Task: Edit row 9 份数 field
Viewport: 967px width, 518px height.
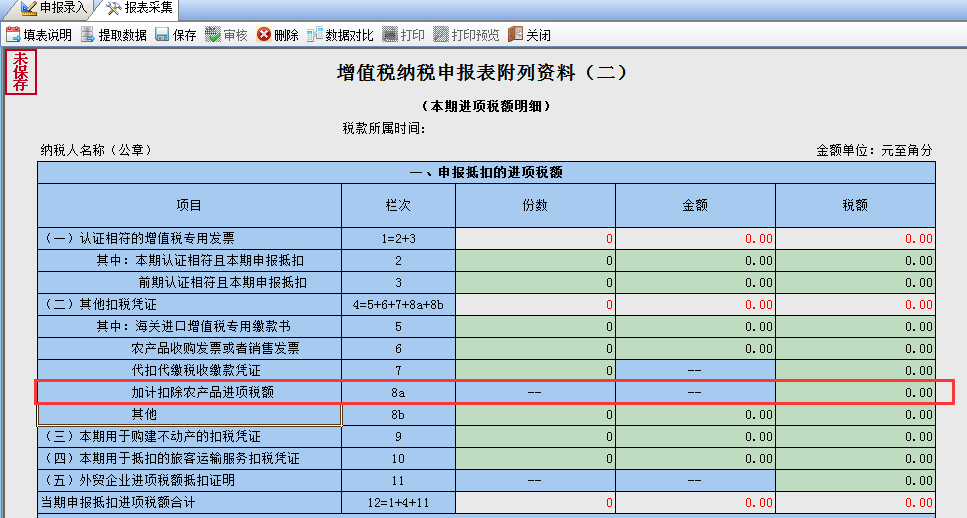Action: point(535,437)
